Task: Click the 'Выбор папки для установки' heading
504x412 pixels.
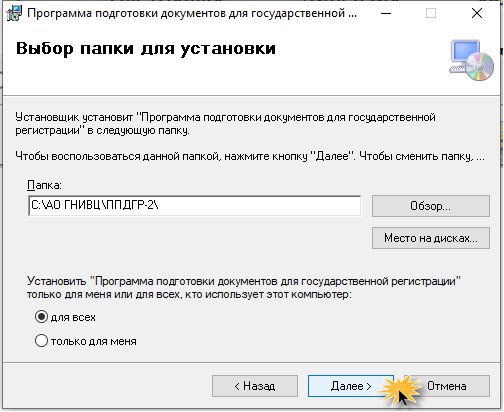Action: tap(146, 49)
